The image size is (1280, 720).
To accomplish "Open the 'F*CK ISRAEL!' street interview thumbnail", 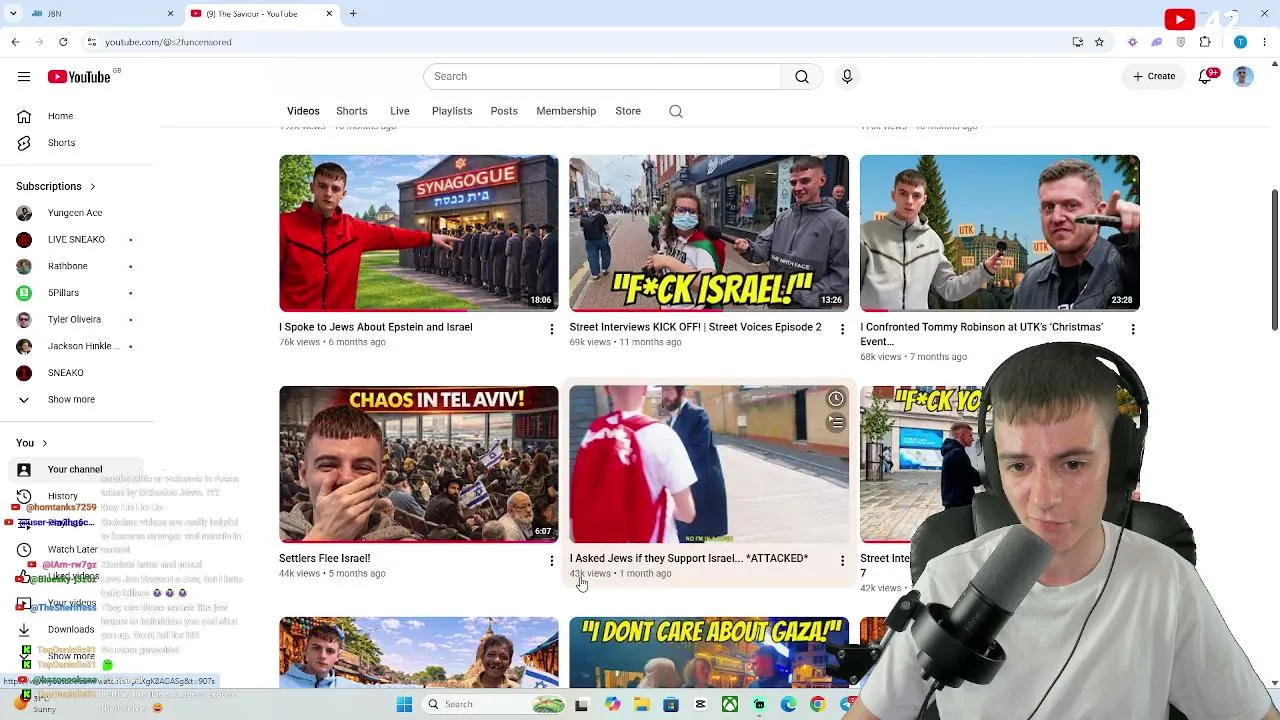I will (709, 233).
